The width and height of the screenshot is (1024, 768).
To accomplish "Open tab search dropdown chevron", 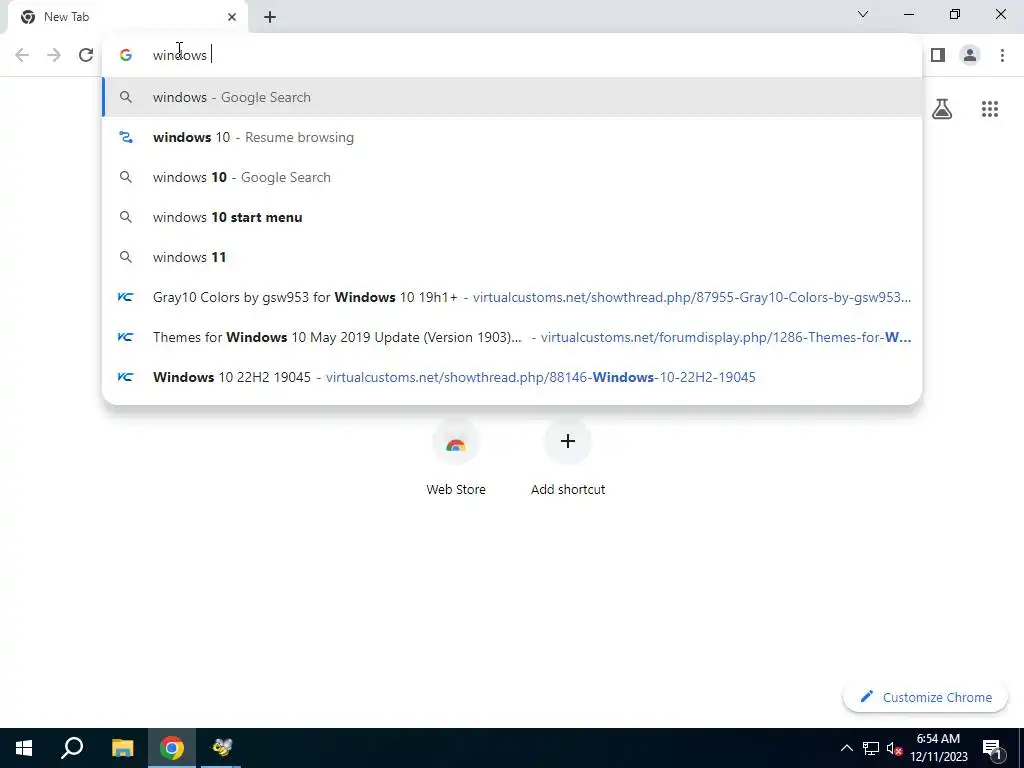I will tap(863, 14).
